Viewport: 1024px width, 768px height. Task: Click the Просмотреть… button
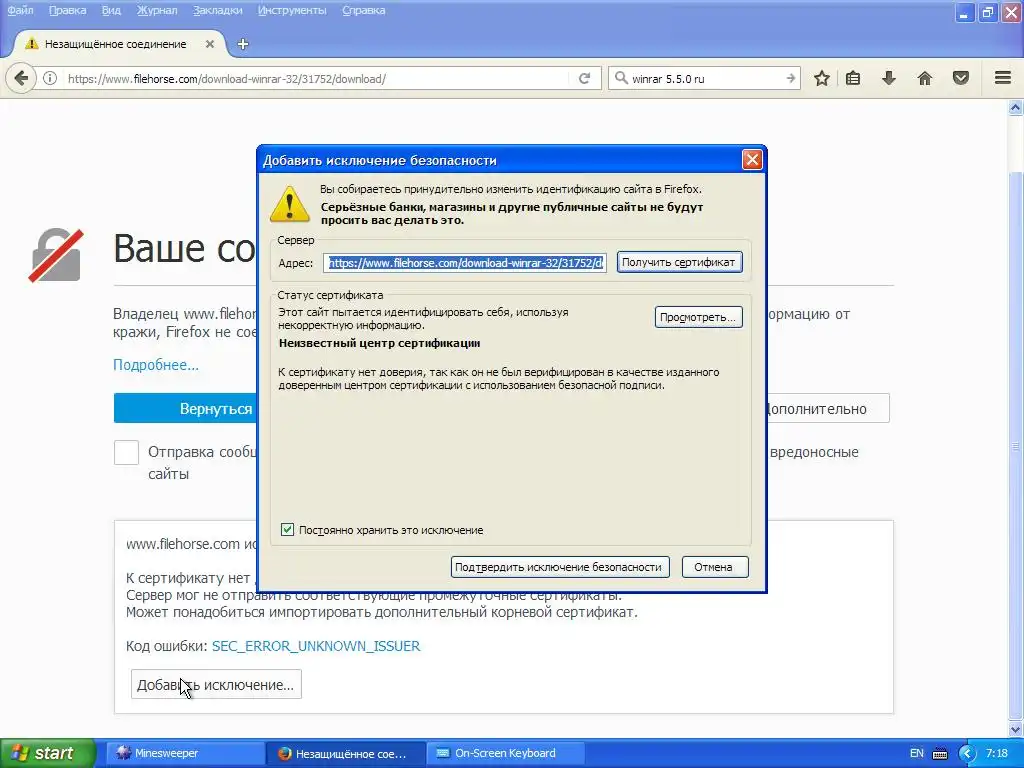[x=698, y=317]
